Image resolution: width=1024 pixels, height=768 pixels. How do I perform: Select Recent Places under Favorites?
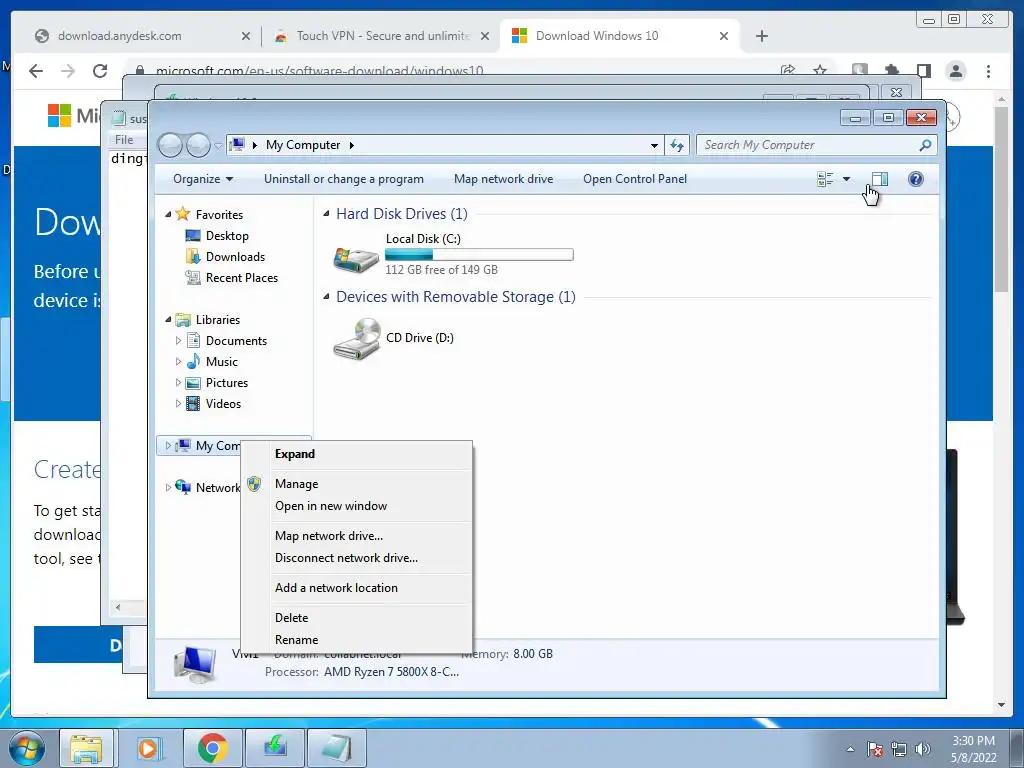tap(242, 278)
